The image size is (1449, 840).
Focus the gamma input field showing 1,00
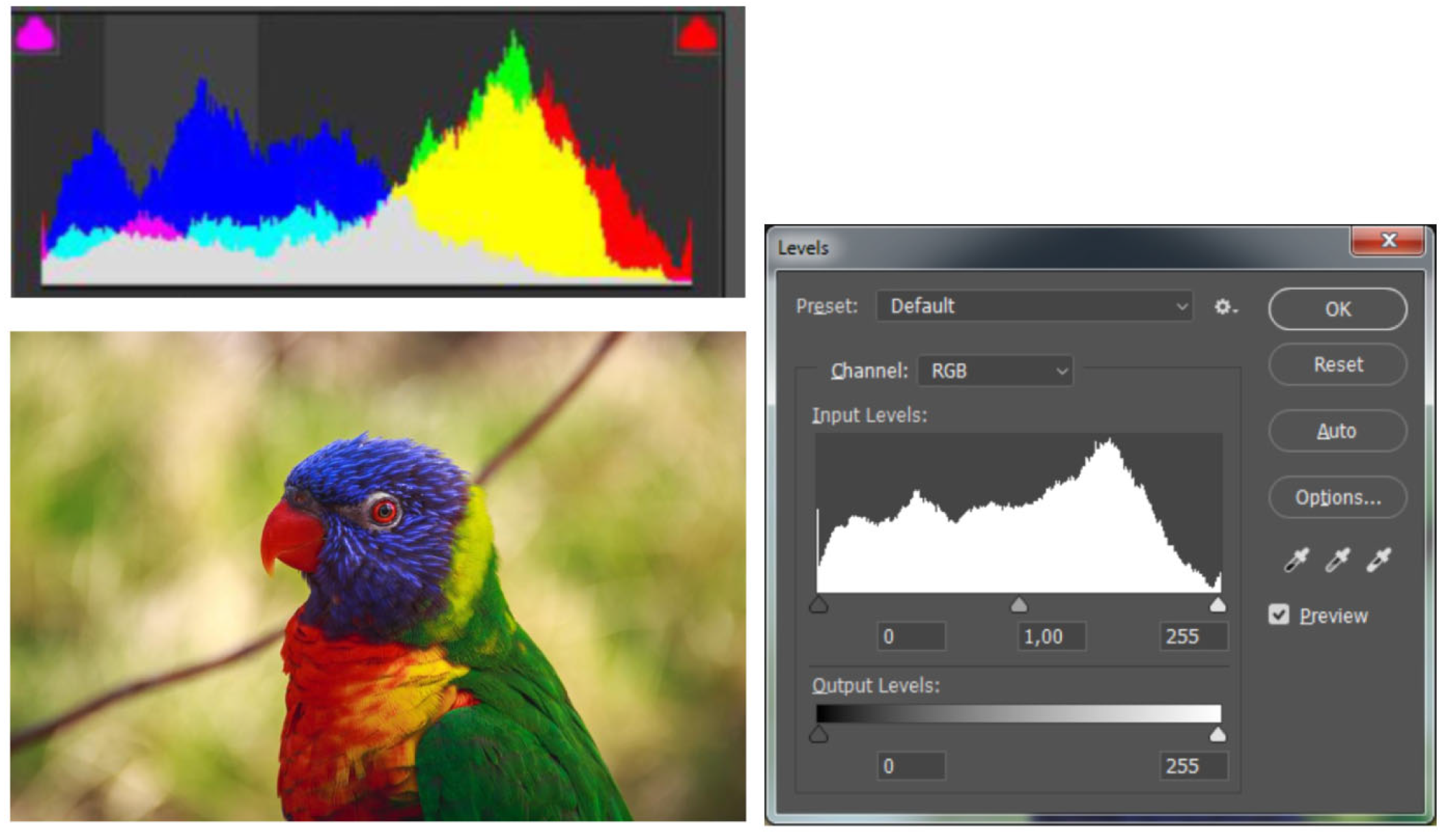1050,636
